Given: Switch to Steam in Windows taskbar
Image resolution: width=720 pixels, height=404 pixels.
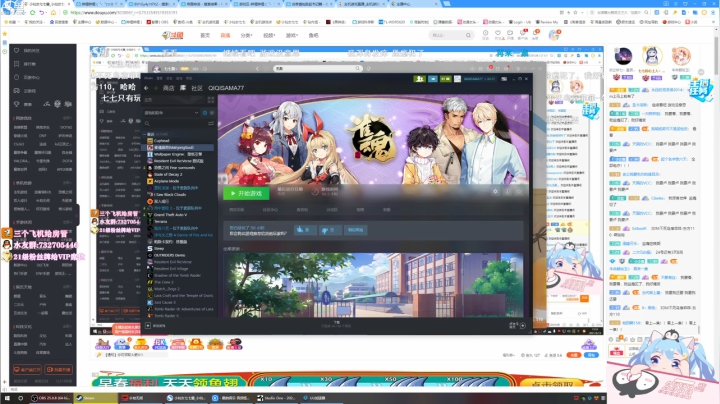Looking at the screenshot, I should pos(96,398).
